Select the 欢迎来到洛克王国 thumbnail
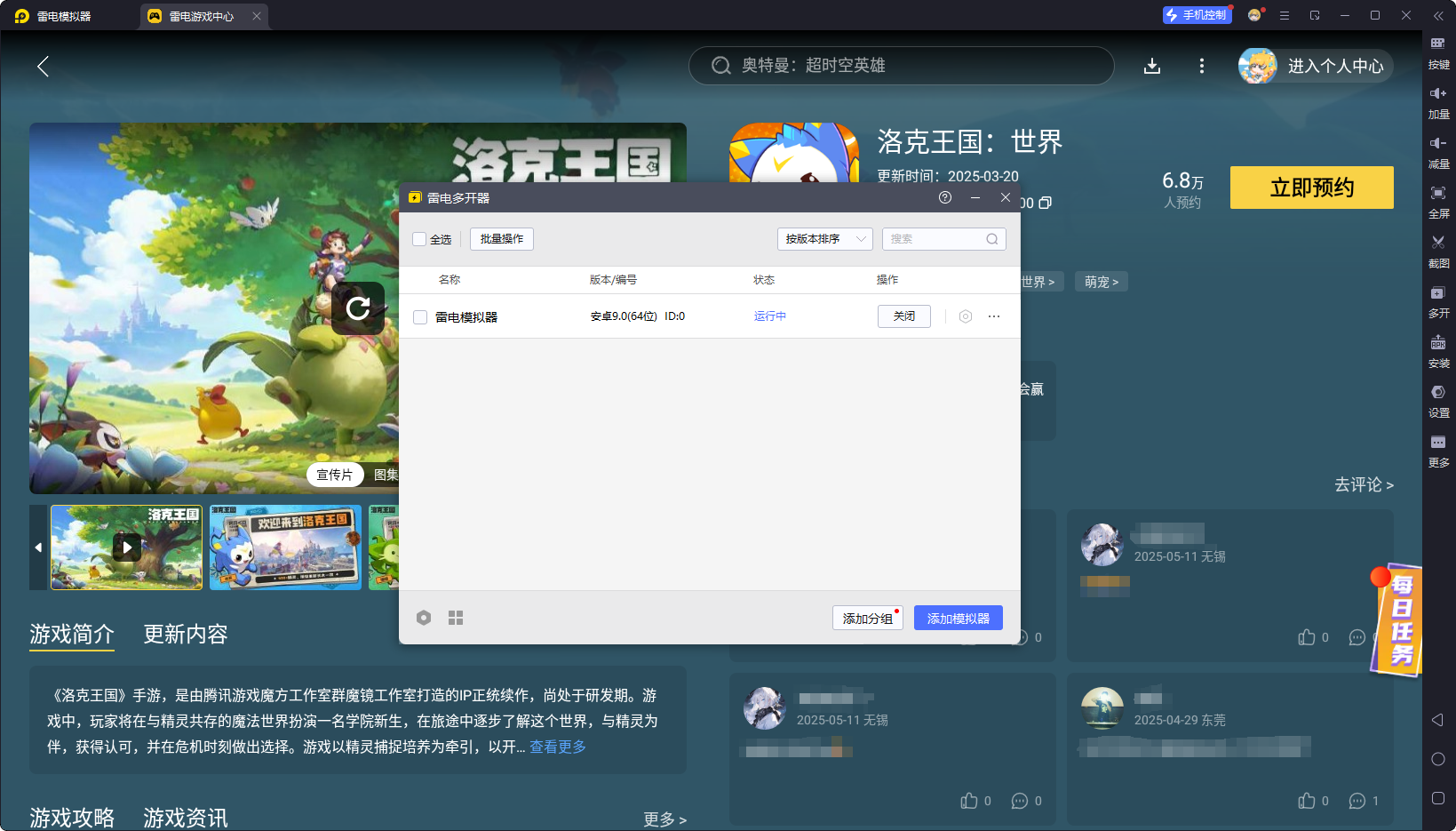The width and height of the screenshot is (1456, 831). (285, 547)
